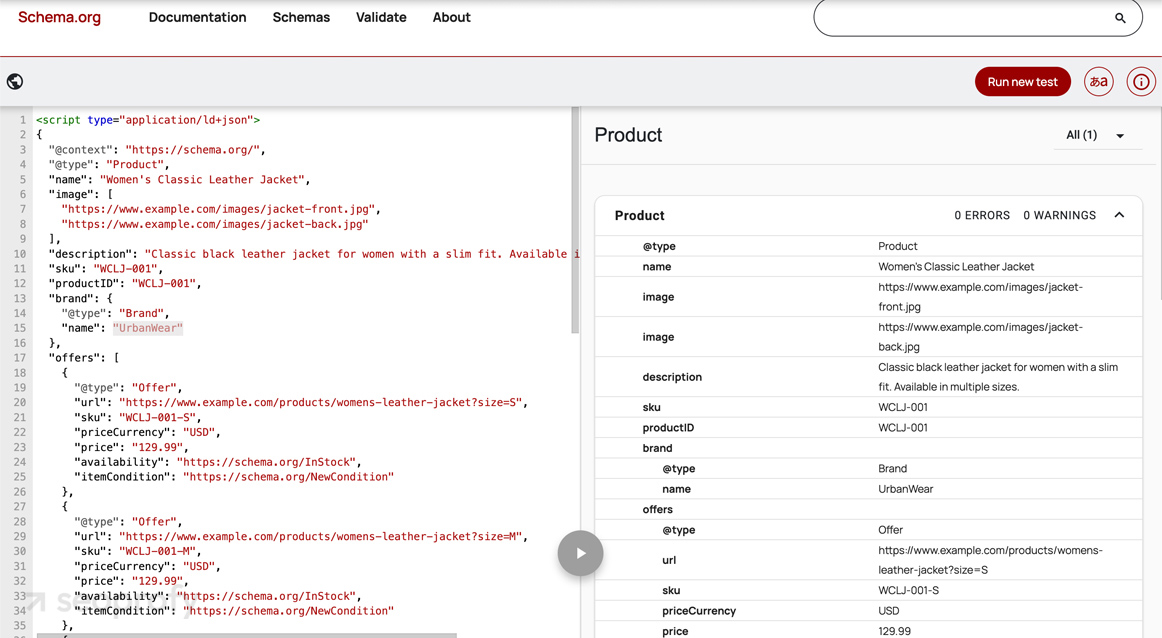Image resolution: width=1162 pixels, height=638 pixels.
Task: Run the code with play button
Action: pyautogui.click(x=580, y=553)
